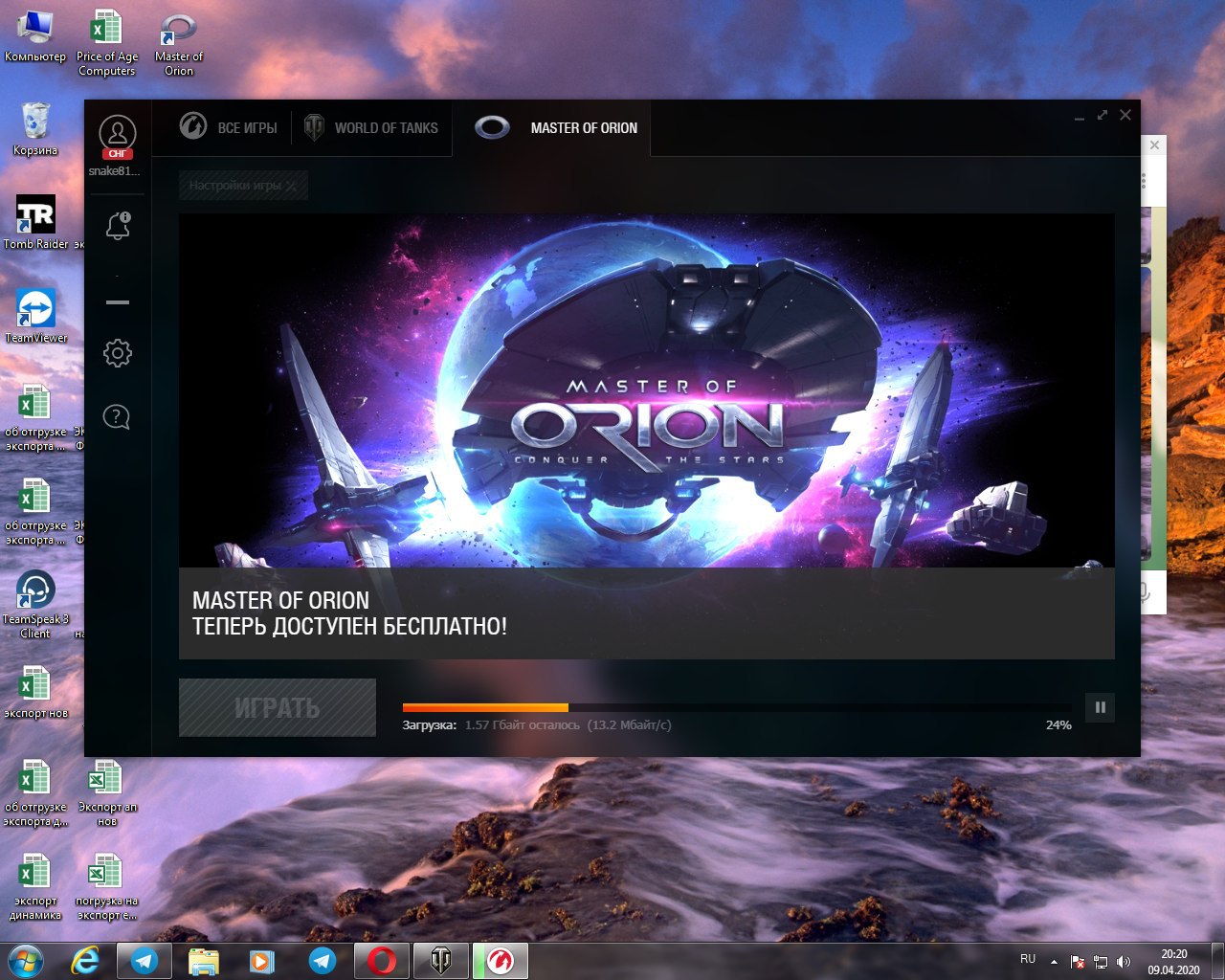Click the Show Desktop strip on taskbar

(1217, 961)
